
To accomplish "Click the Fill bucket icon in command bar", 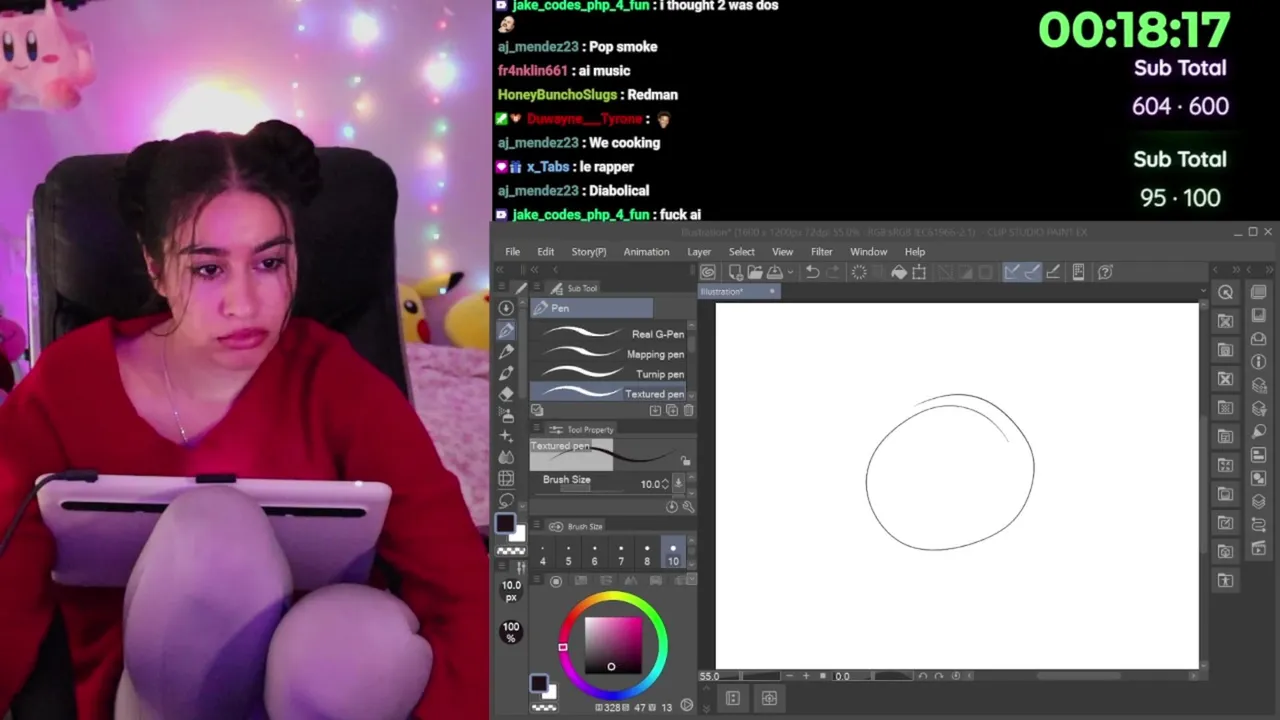I will coord(899,272).
